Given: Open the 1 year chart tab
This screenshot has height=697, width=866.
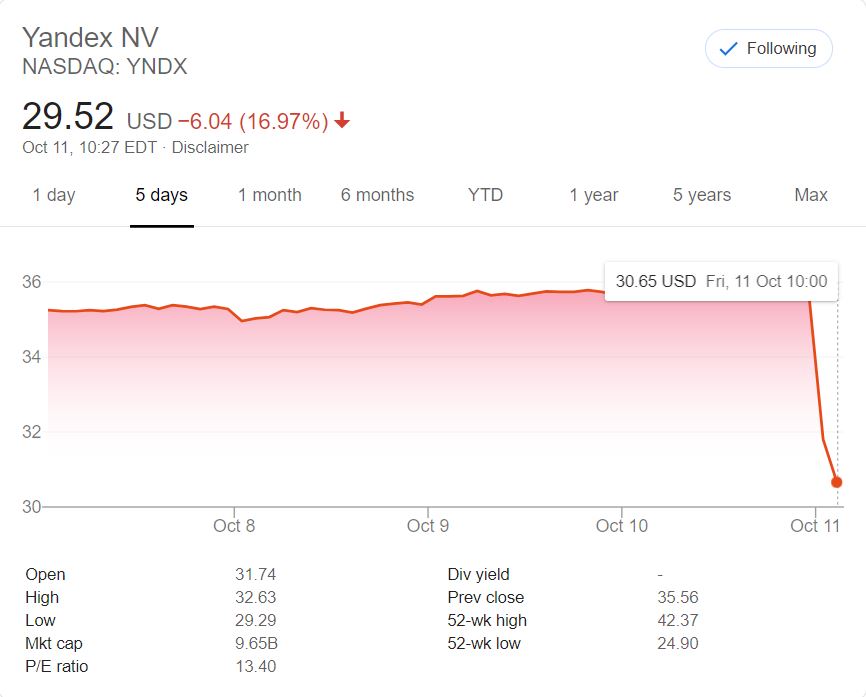Looking at the screenshot, I should pos(594,195).
